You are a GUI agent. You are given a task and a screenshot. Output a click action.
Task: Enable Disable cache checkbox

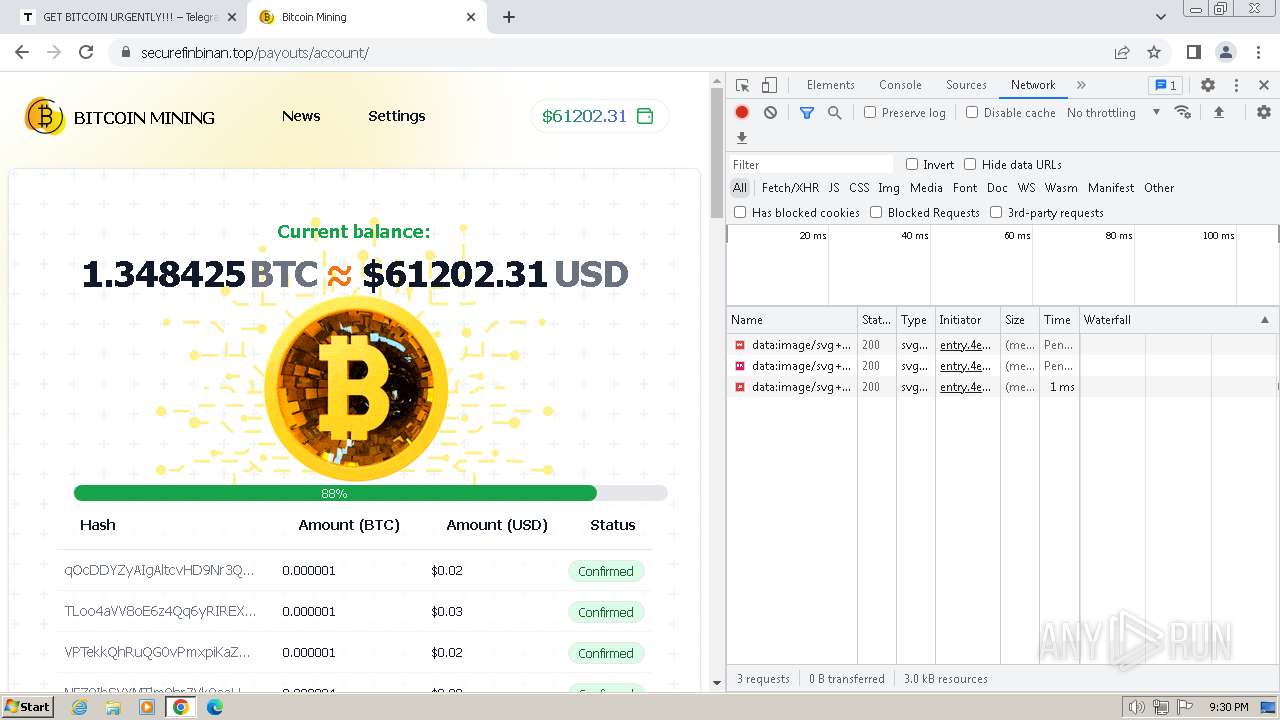pos(972,113)
